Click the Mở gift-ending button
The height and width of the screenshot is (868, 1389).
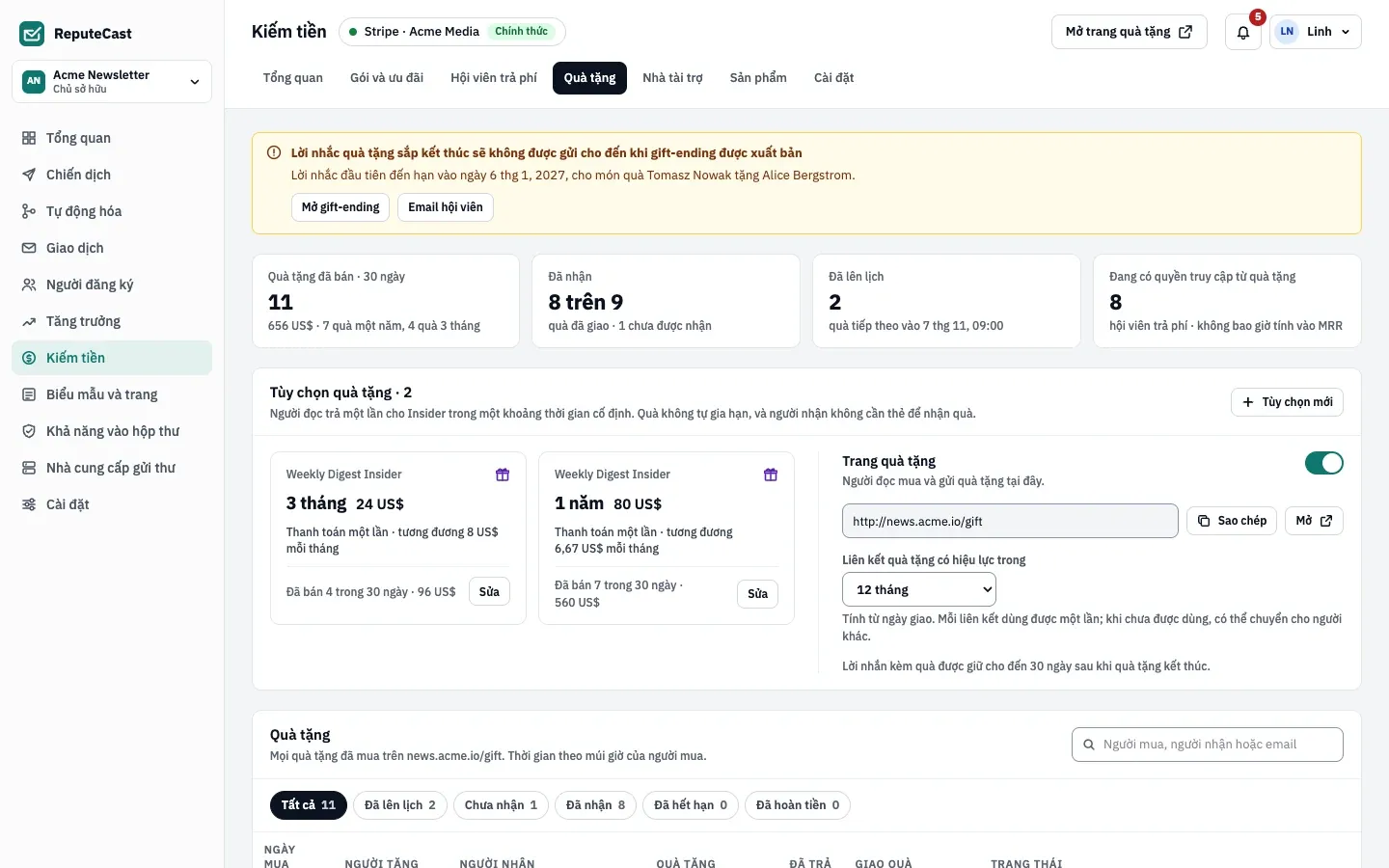point(340,207)
